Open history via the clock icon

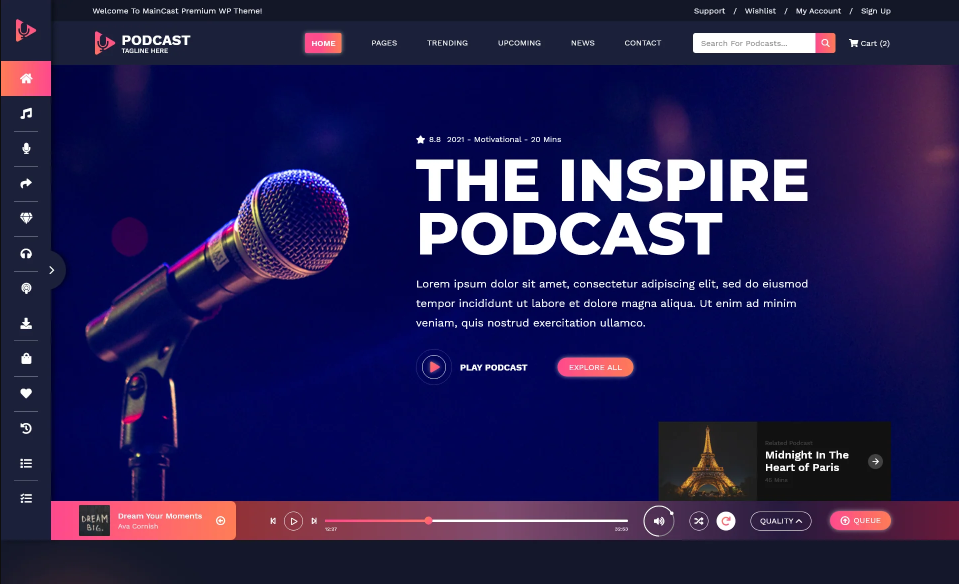coord(26,428)
